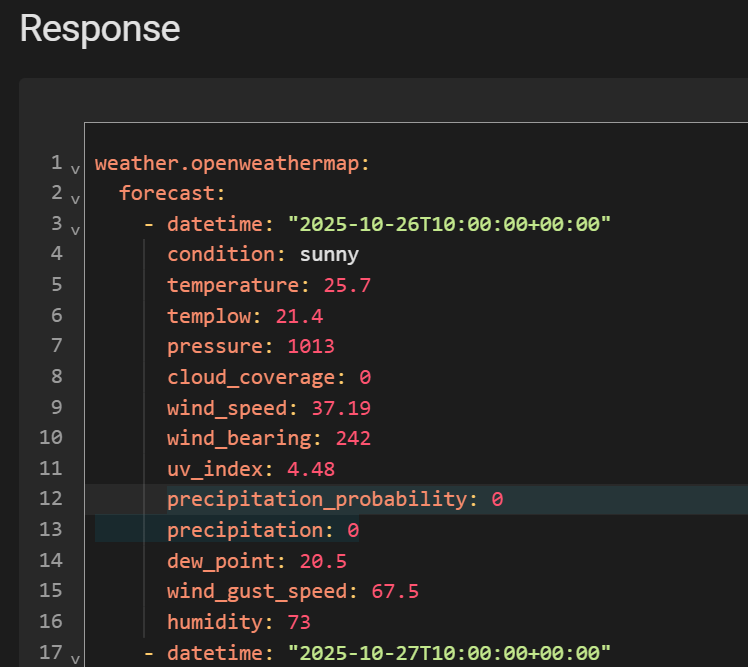
Task: Click the cloud_coverage key text
Action: pos(250,377)
